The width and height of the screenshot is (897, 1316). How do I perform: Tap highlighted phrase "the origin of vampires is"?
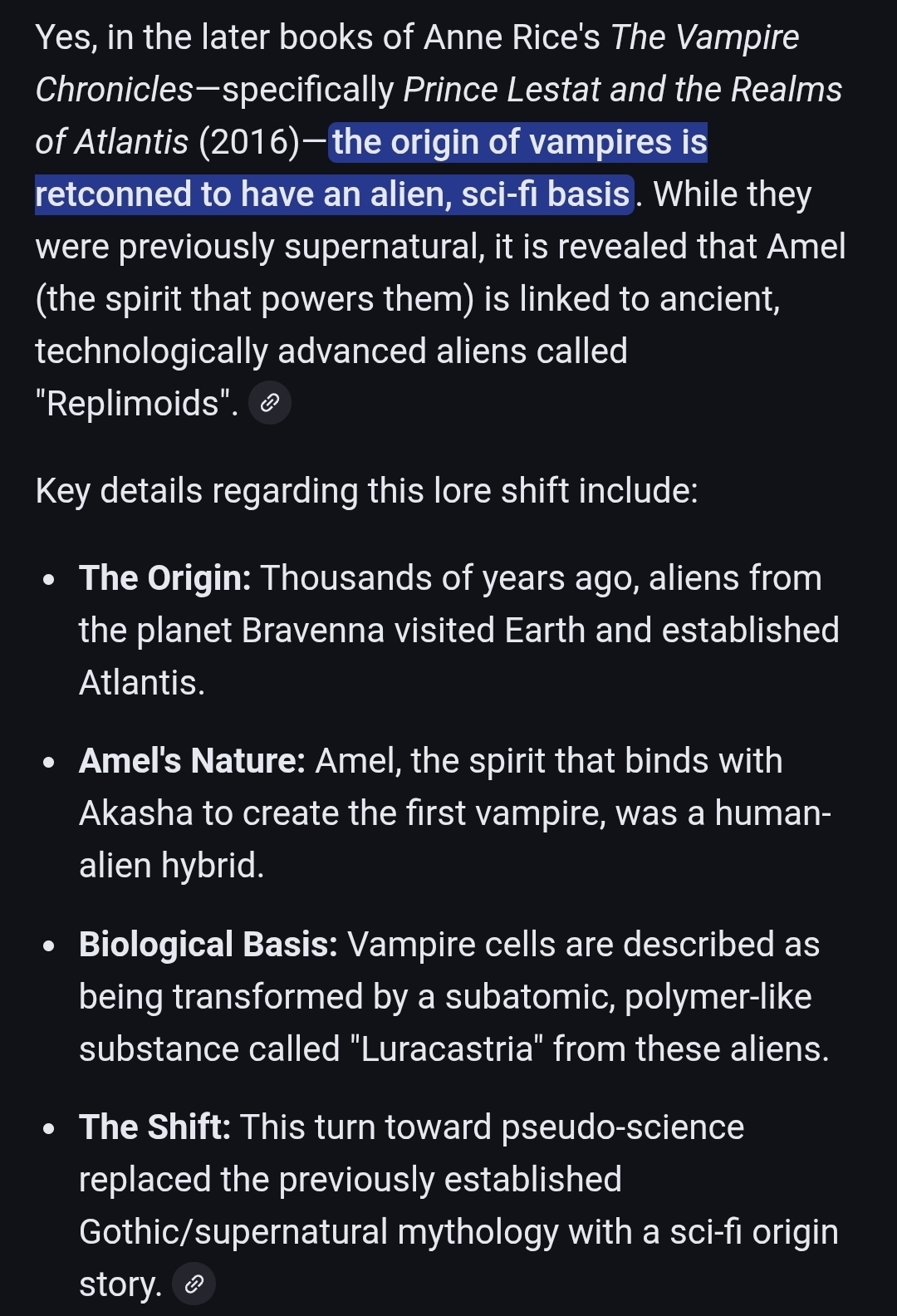pos(519,142)
